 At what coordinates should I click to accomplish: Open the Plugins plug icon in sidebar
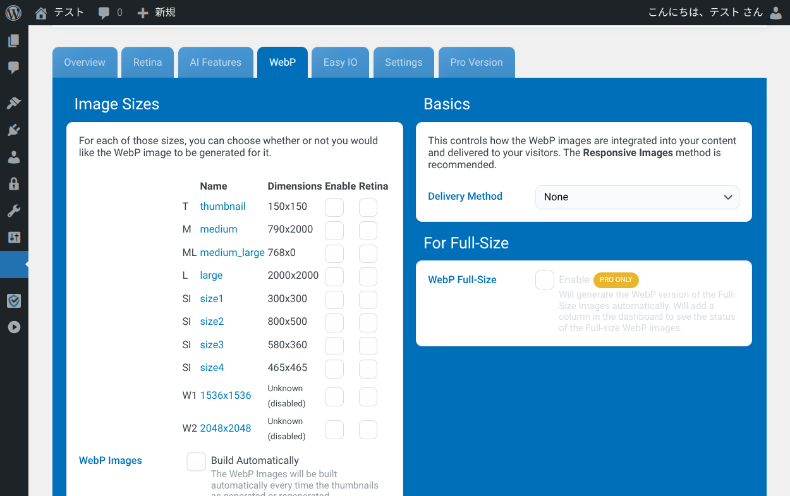[x=13, y=130]
